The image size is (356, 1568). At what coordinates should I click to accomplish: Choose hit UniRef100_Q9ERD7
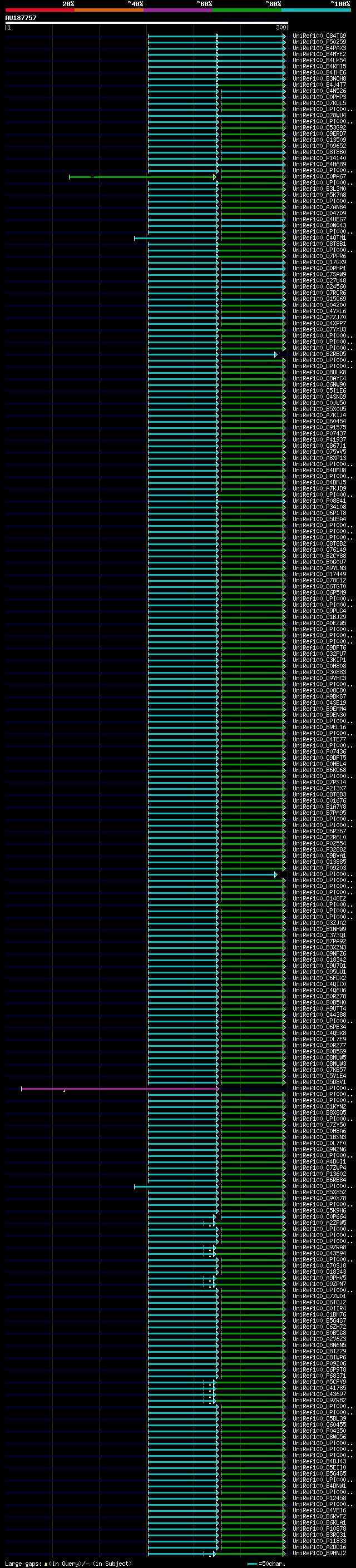(x=319, y=134)
